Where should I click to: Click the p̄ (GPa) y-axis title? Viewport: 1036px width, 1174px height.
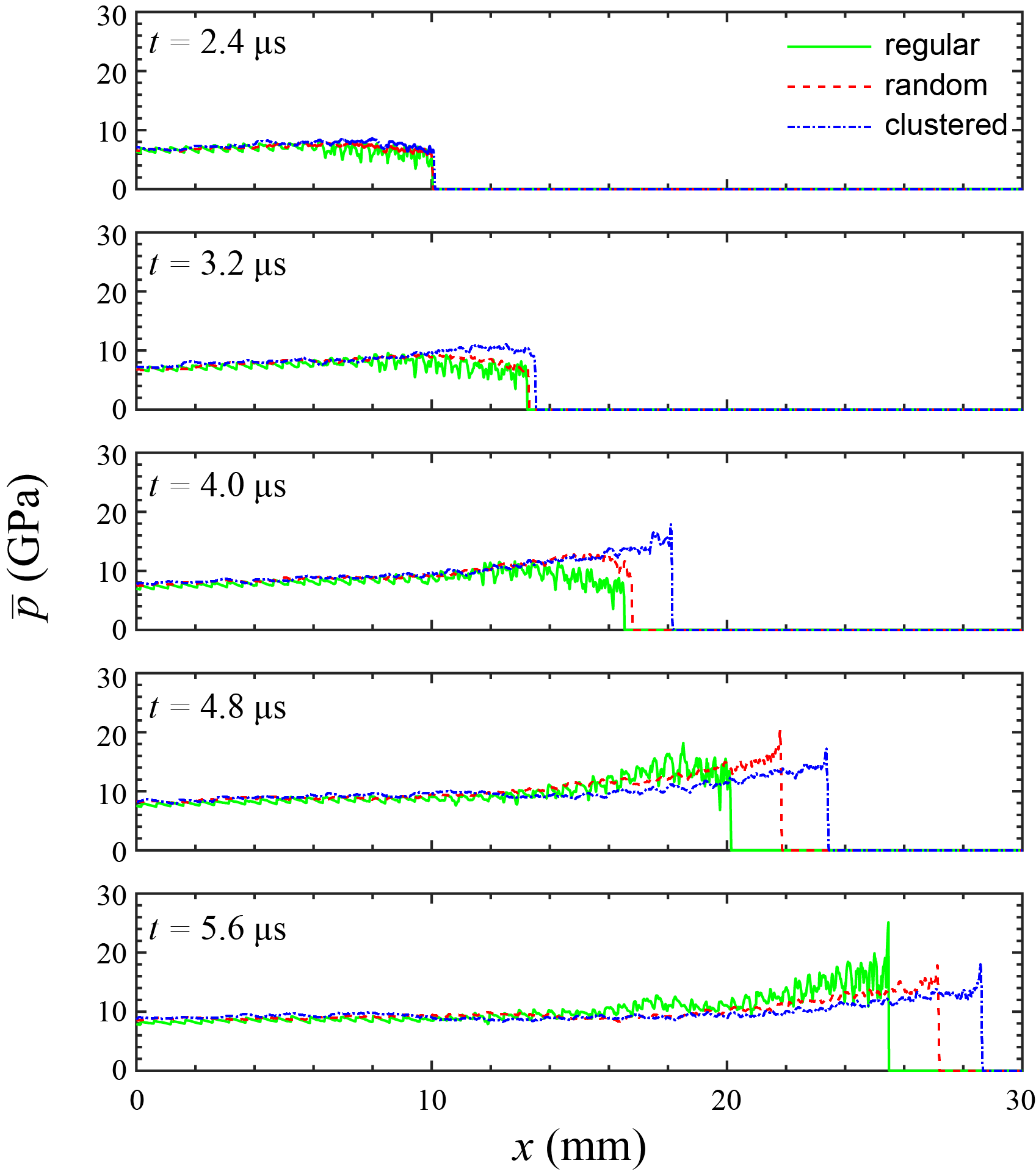pos(28,547)
